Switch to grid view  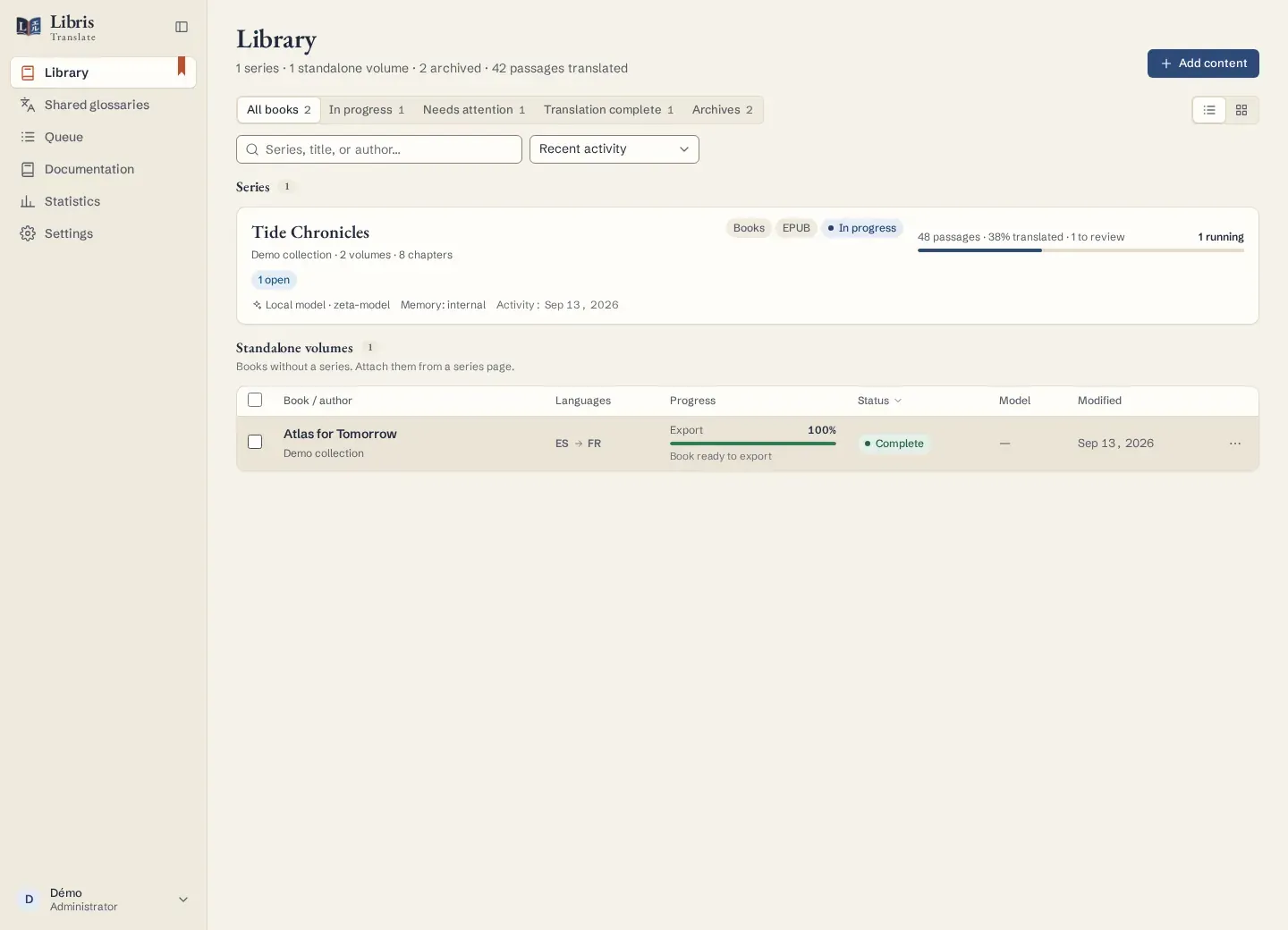point(1241,110)
